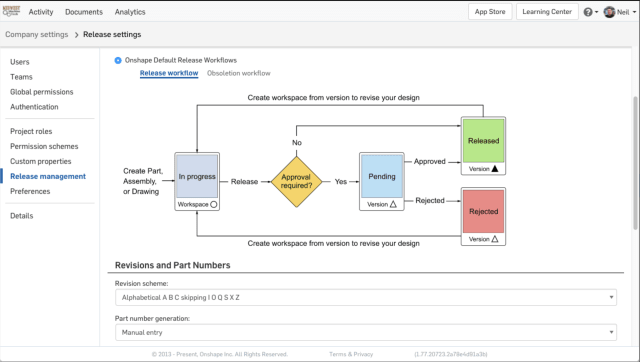Open Global permissions settings

pos(42,92)
